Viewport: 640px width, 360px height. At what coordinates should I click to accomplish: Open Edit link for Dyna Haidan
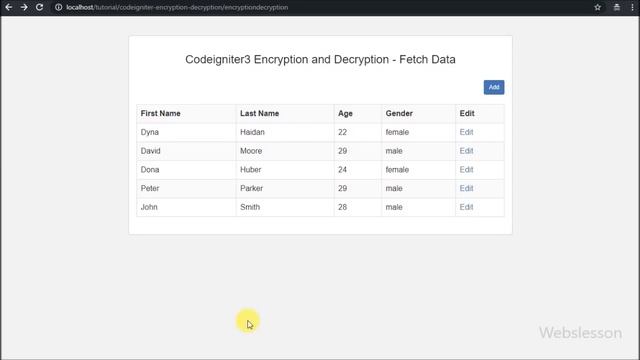pyautogui.click(x=466, y=132)
